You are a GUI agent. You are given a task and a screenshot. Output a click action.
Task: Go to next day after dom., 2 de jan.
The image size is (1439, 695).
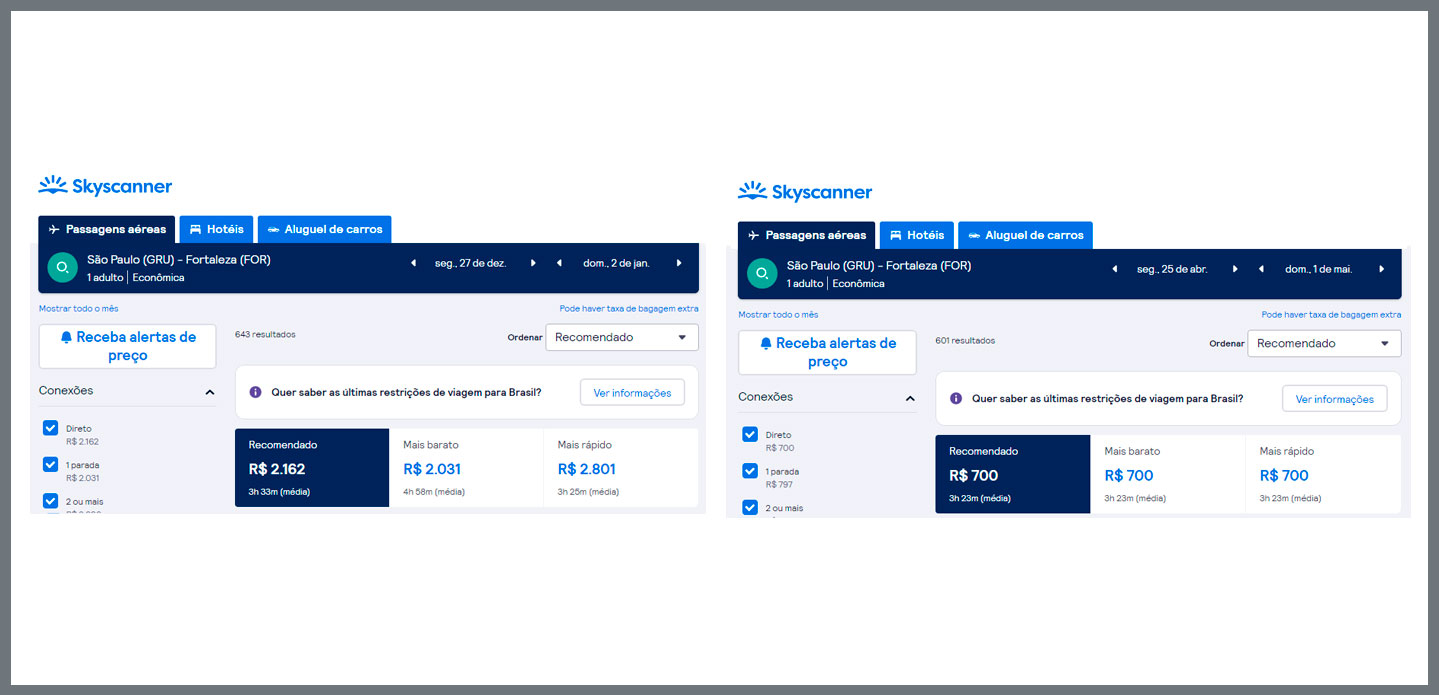679,263
